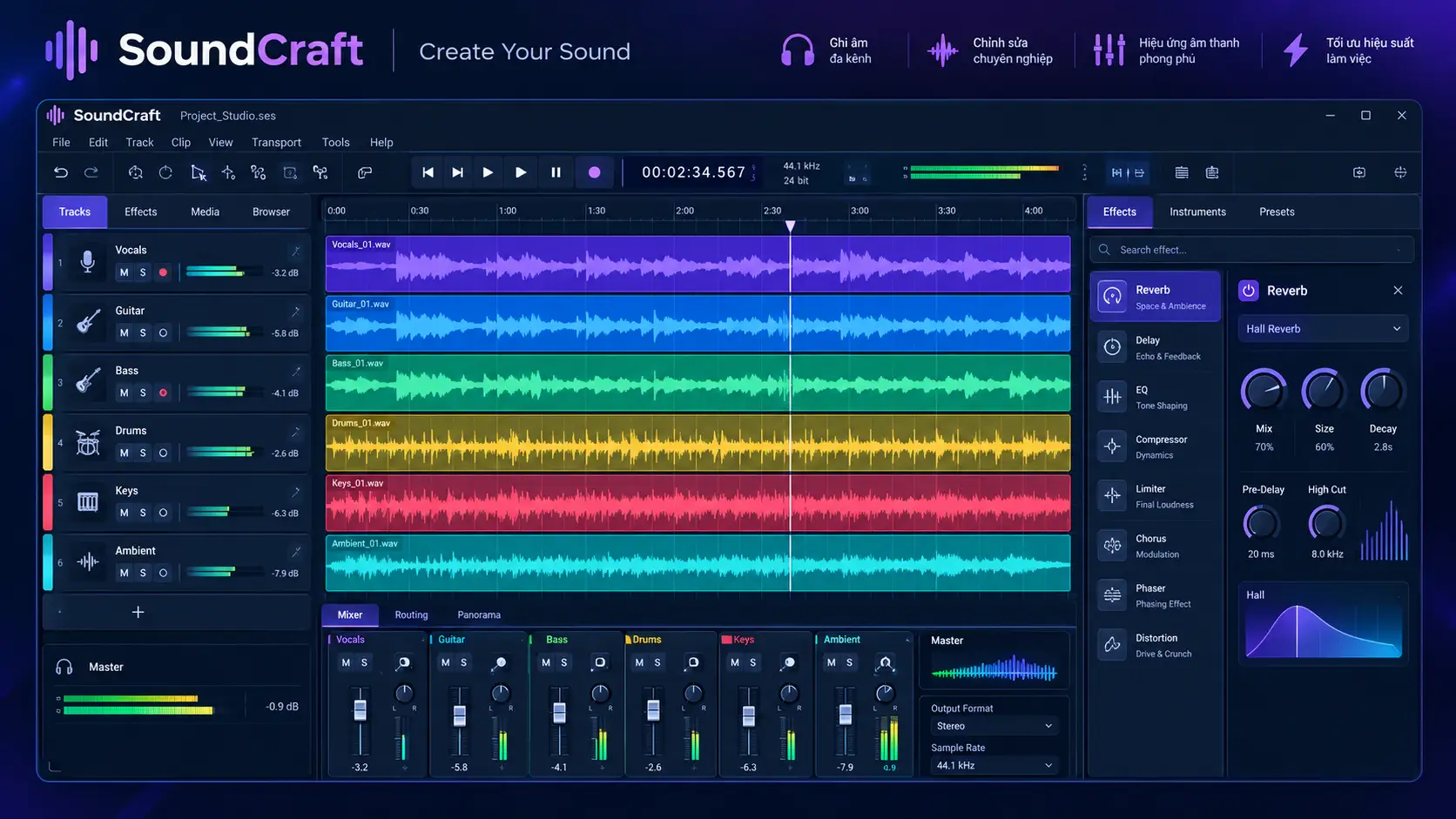Choose the Compressor Dynamics effect
The height and width of the screenshot is (819, 1456).
pos(1155,446)
